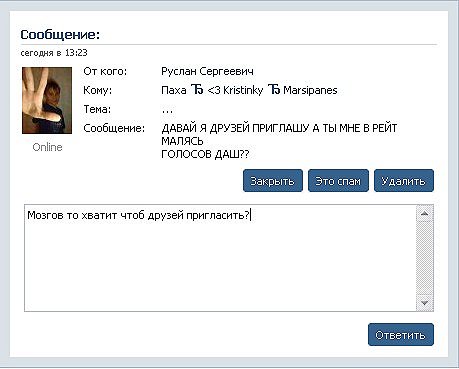
Task: Send reply with Ответить button
Action: click(x=401, y=334)
